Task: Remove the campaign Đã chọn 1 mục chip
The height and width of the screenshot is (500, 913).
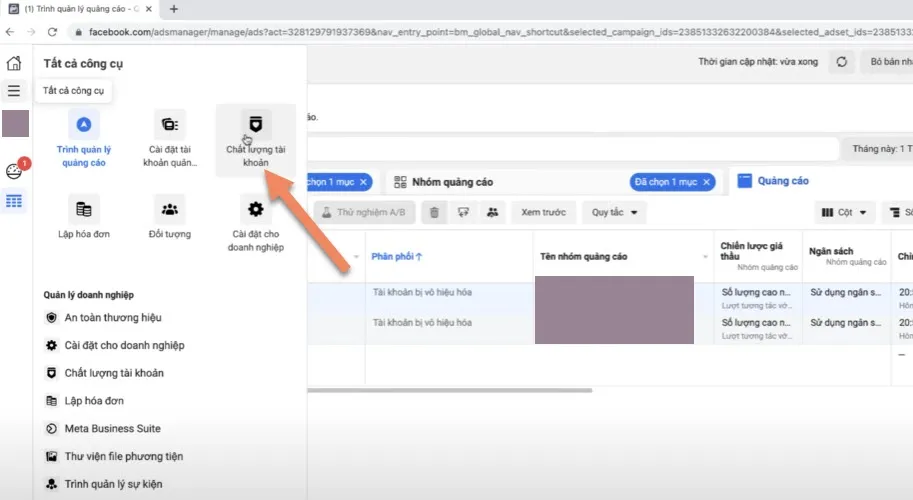Action: (363, 182)
